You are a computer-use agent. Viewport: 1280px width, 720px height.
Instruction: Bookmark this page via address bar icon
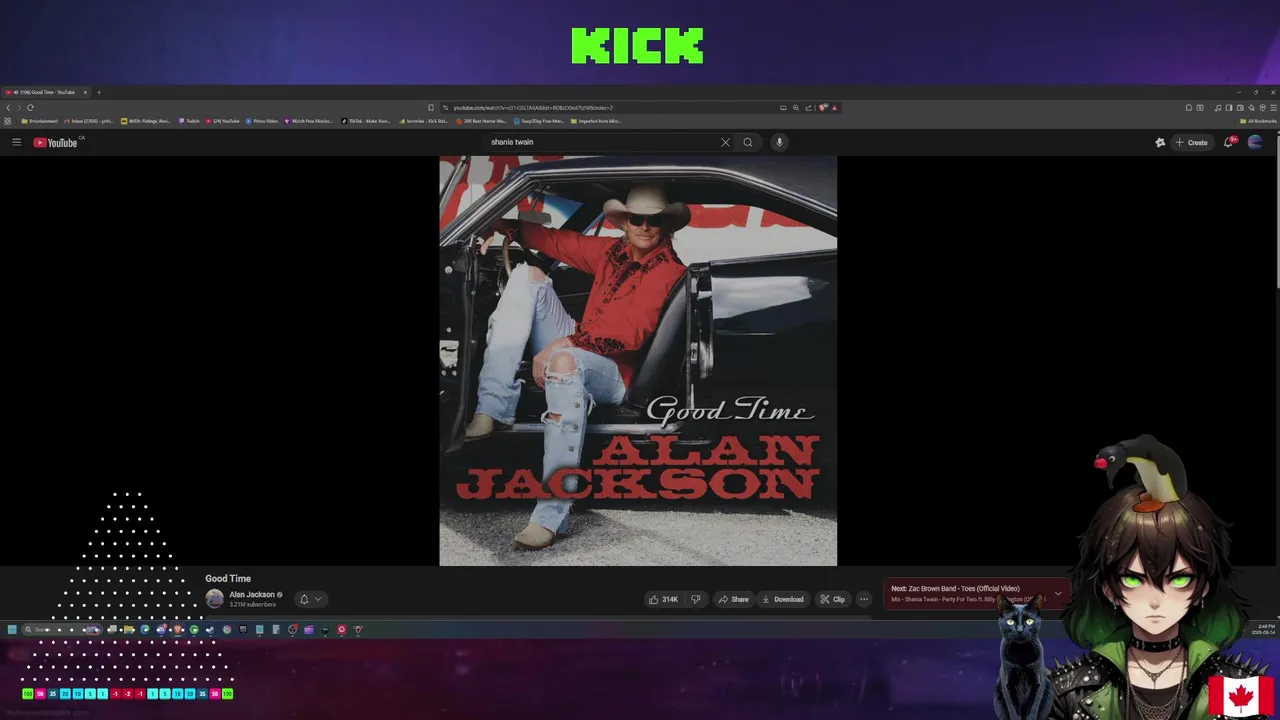click(431, 107)
